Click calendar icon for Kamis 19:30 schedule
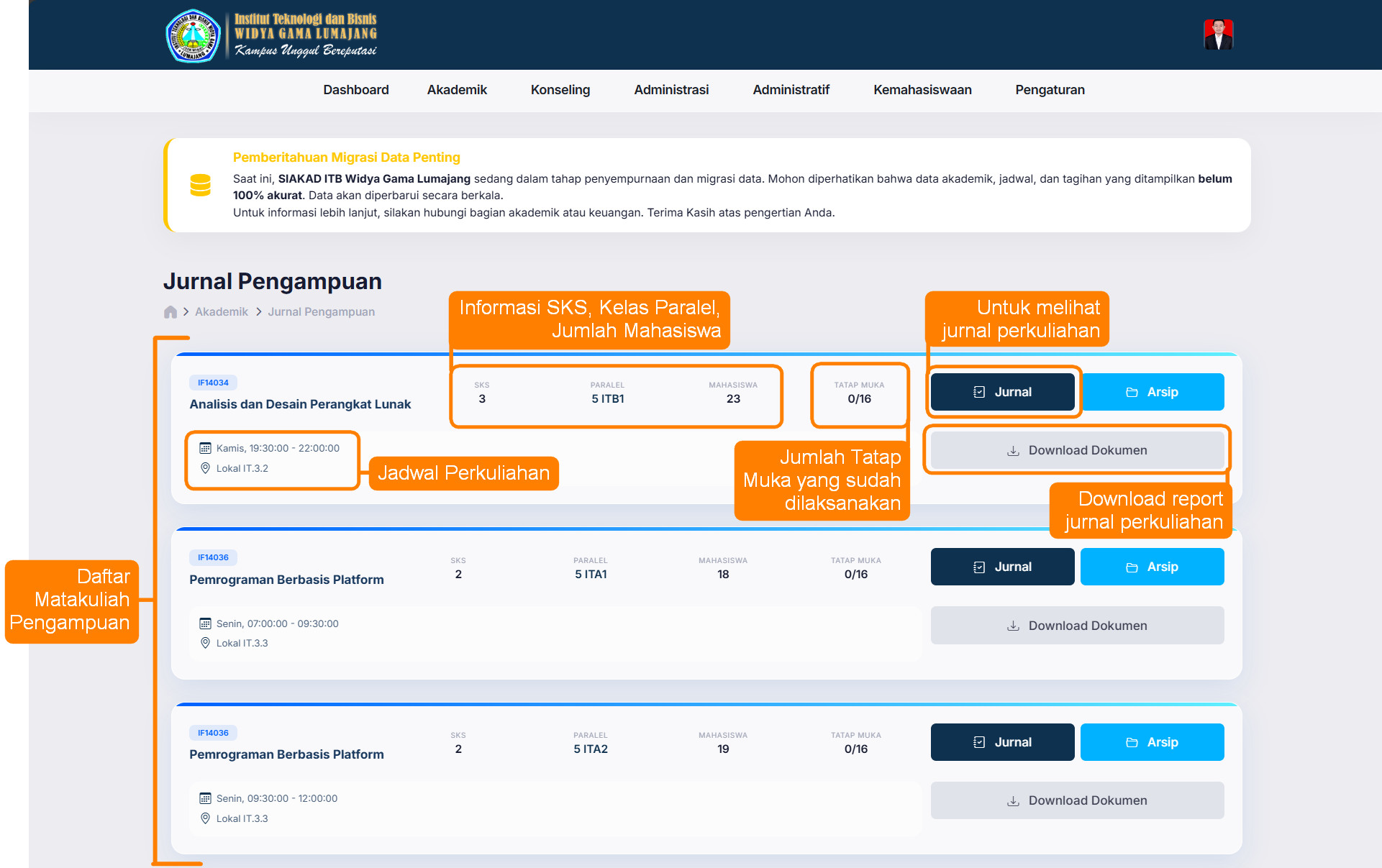Screen dimensions: 1382x868 click(x=205, y=448)
